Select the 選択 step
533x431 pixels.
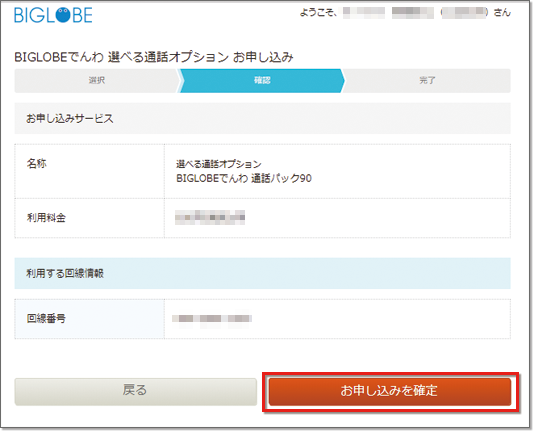click(97, 81)
